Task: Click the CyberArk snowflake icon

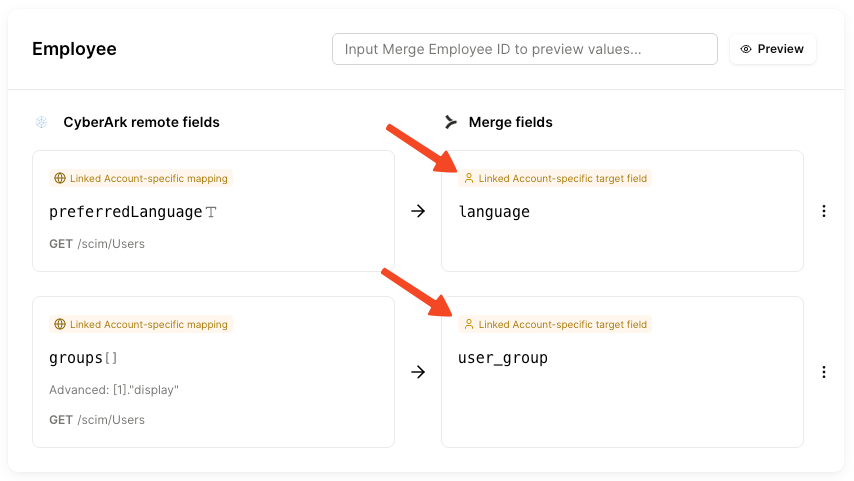Action: 41,122
